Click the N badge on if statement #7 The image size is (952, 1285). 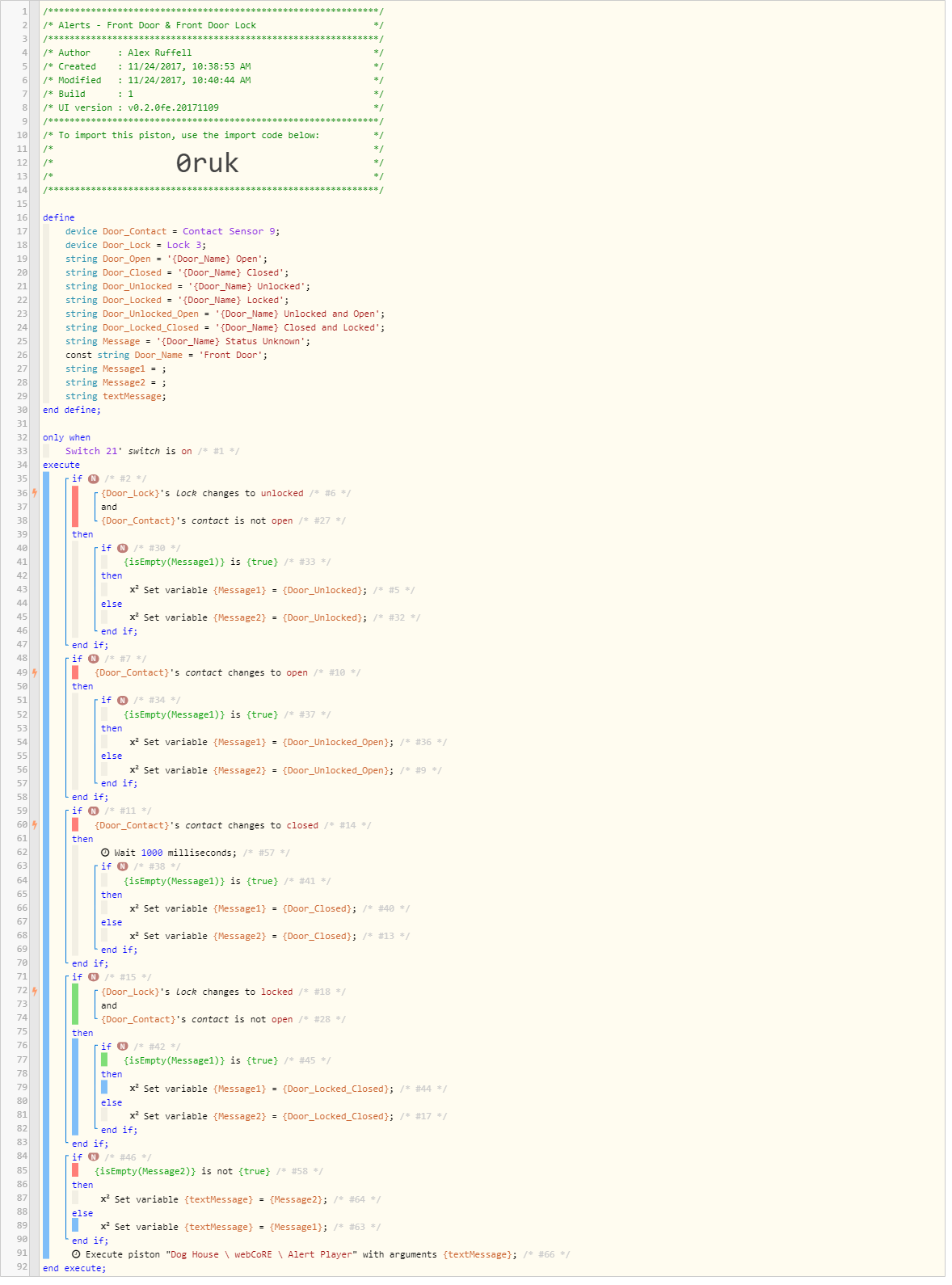pos(94,659)
